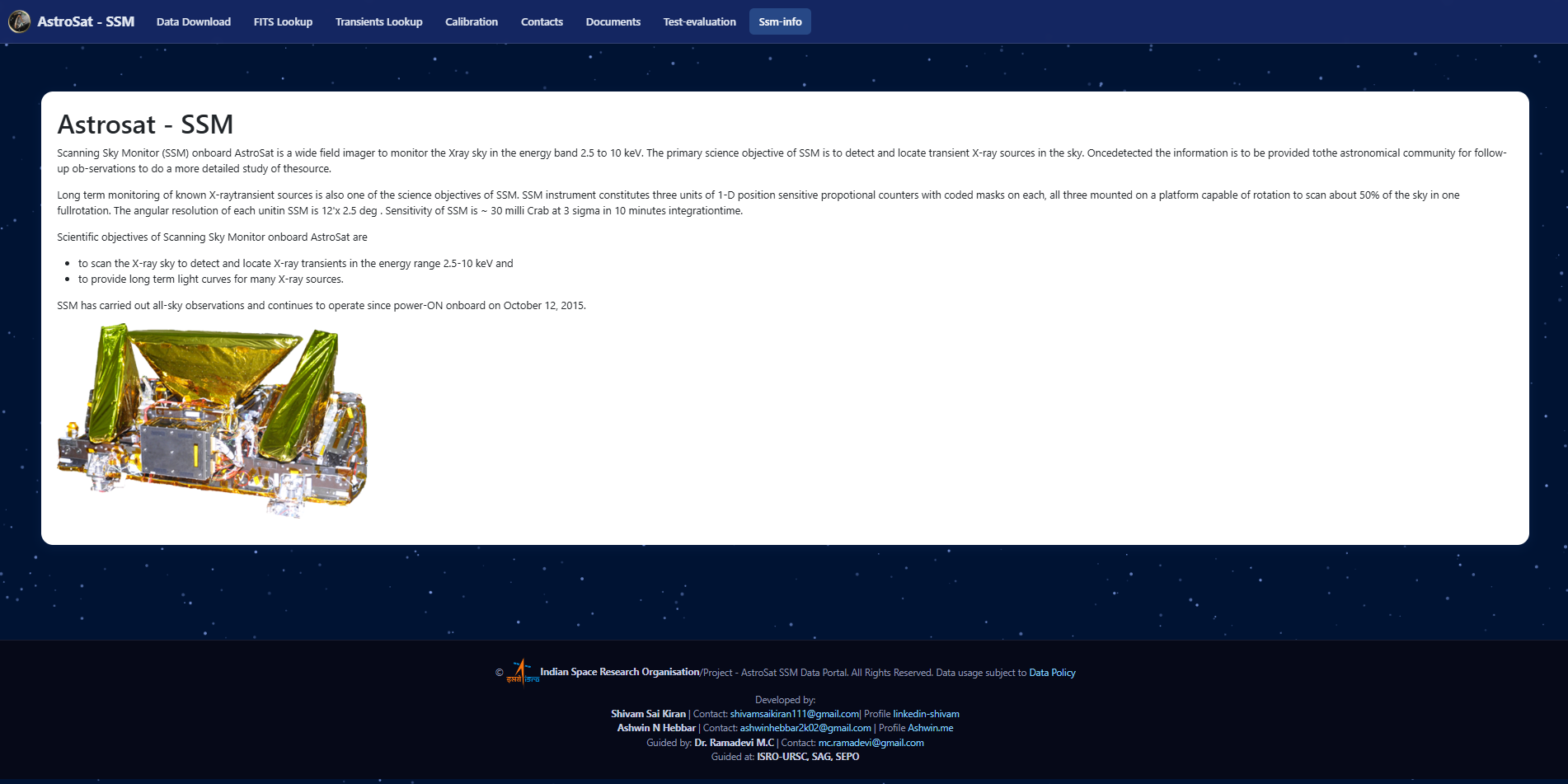Open Test-evaluation nav link
The height and width of the screenshot is (784, 1568).
[700, 21]
